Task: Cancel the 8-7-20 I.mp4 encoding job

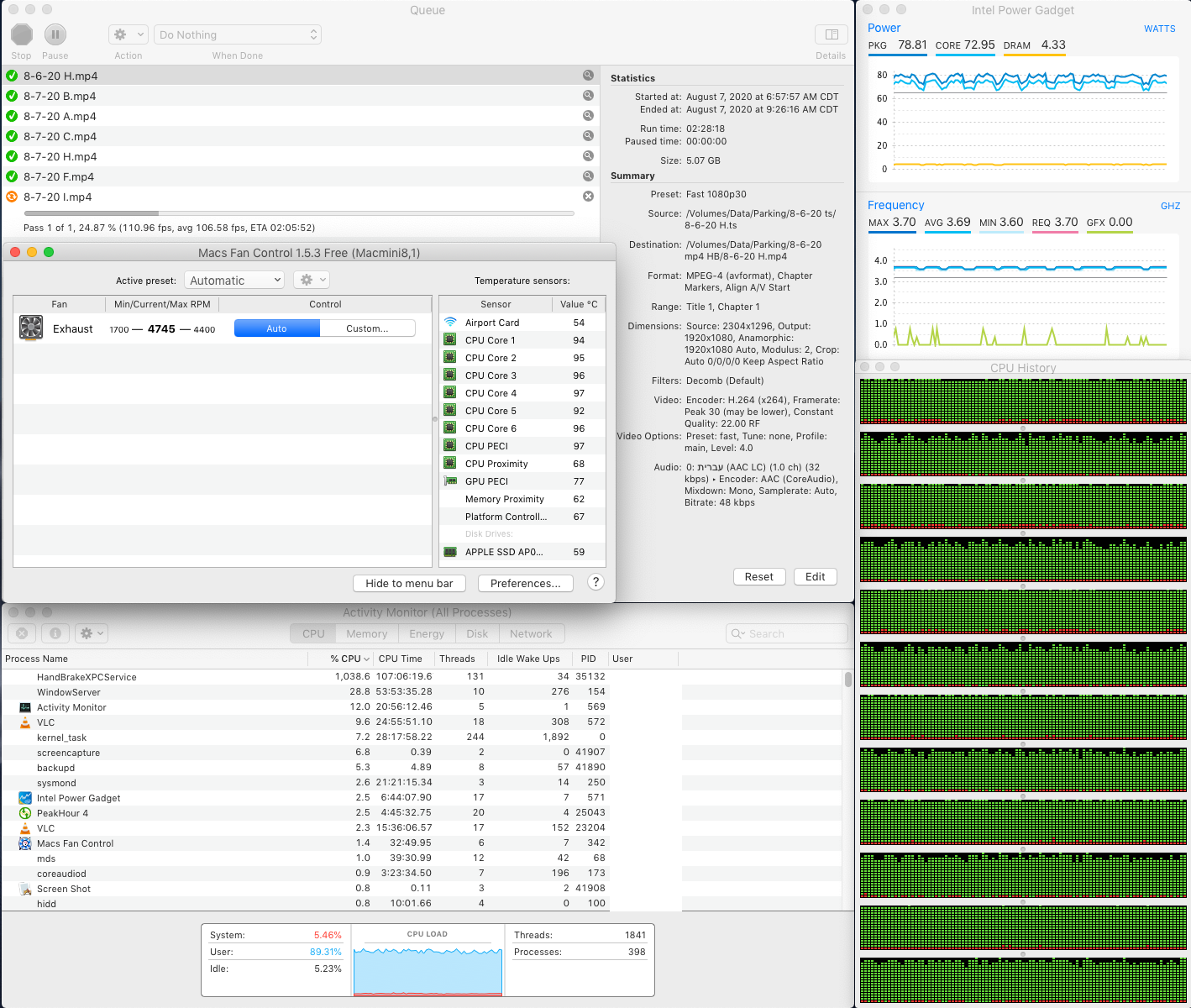Action: pyautogui.click(x=588, y=196)
